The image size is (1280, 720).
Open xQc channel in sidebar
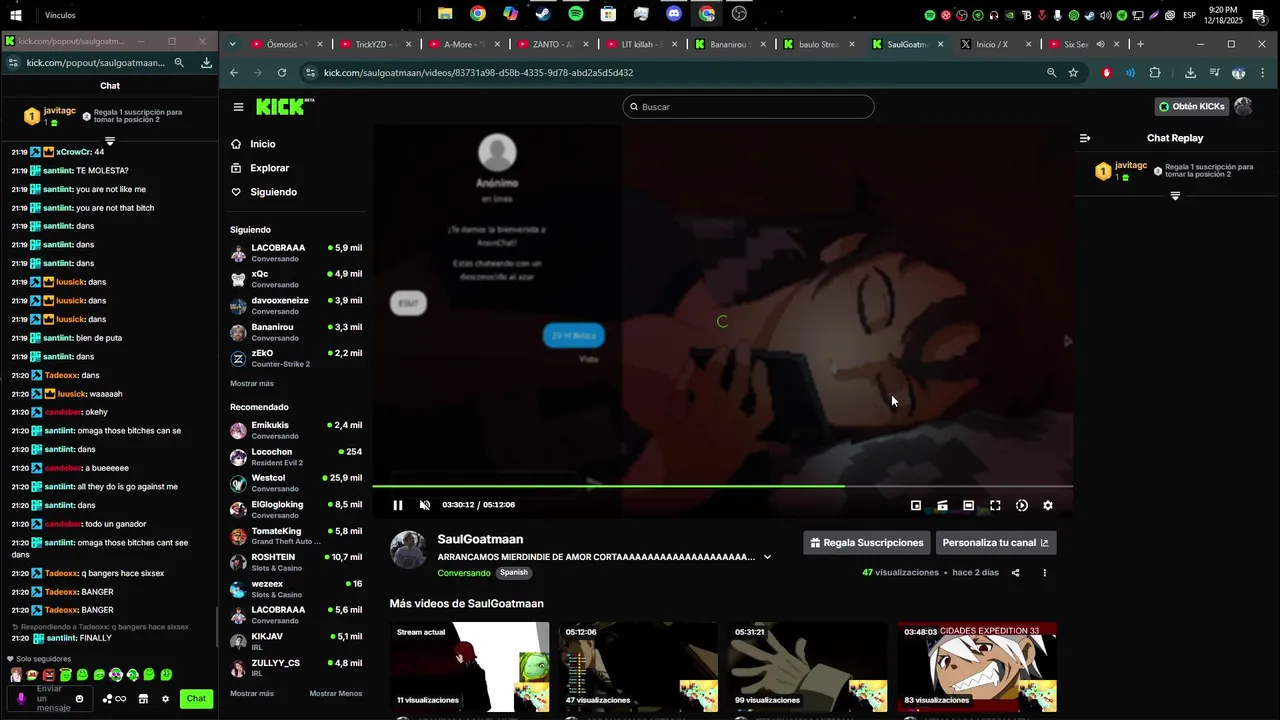297,279
